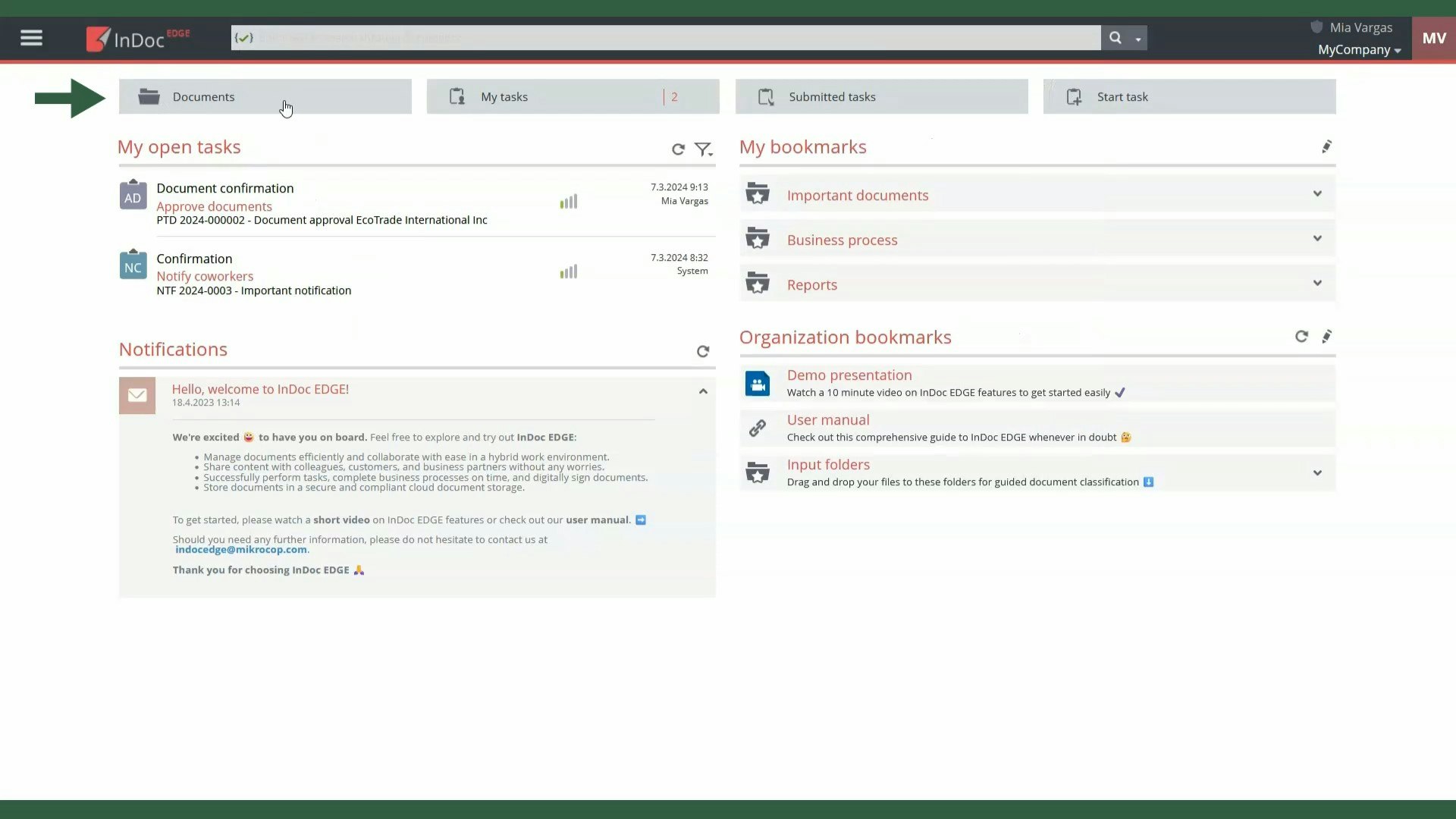Refresh the Notifications panel

703,351
